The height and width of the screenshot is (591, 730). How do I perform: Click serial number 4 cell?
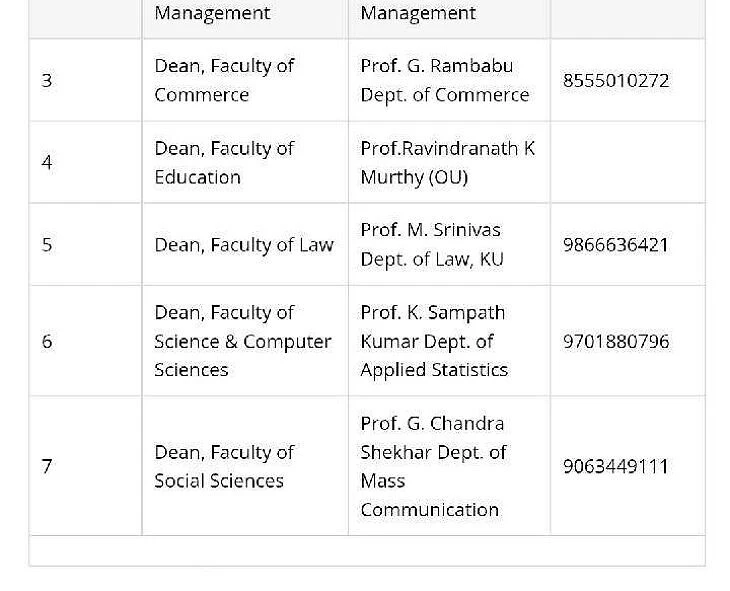(x=85, y=163)
